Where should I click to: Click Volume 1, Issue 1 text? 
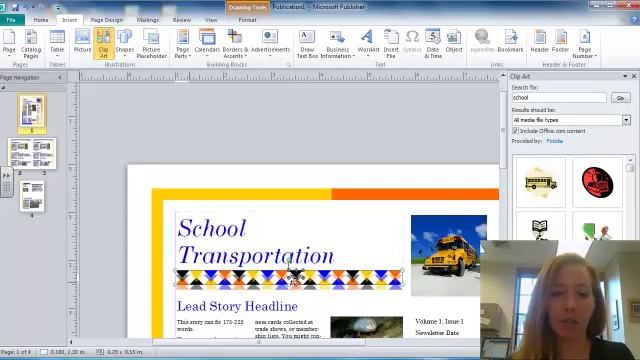tap(439, 321)
